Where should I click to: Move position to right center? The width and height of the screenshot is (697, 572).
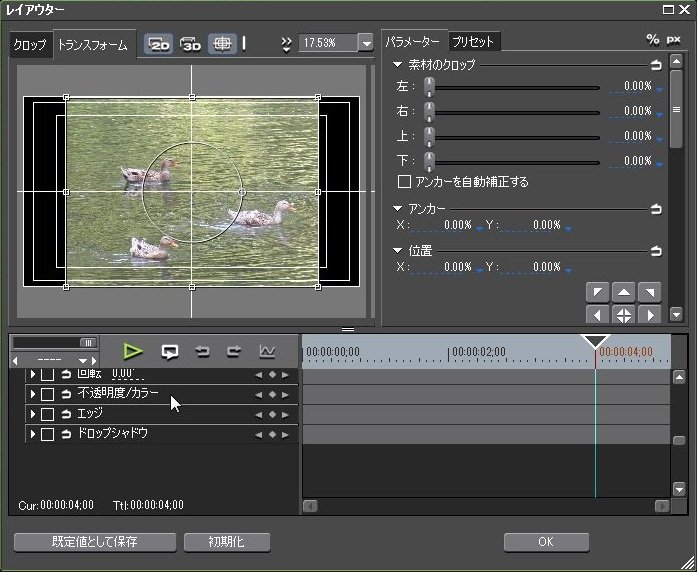(649, 315)
